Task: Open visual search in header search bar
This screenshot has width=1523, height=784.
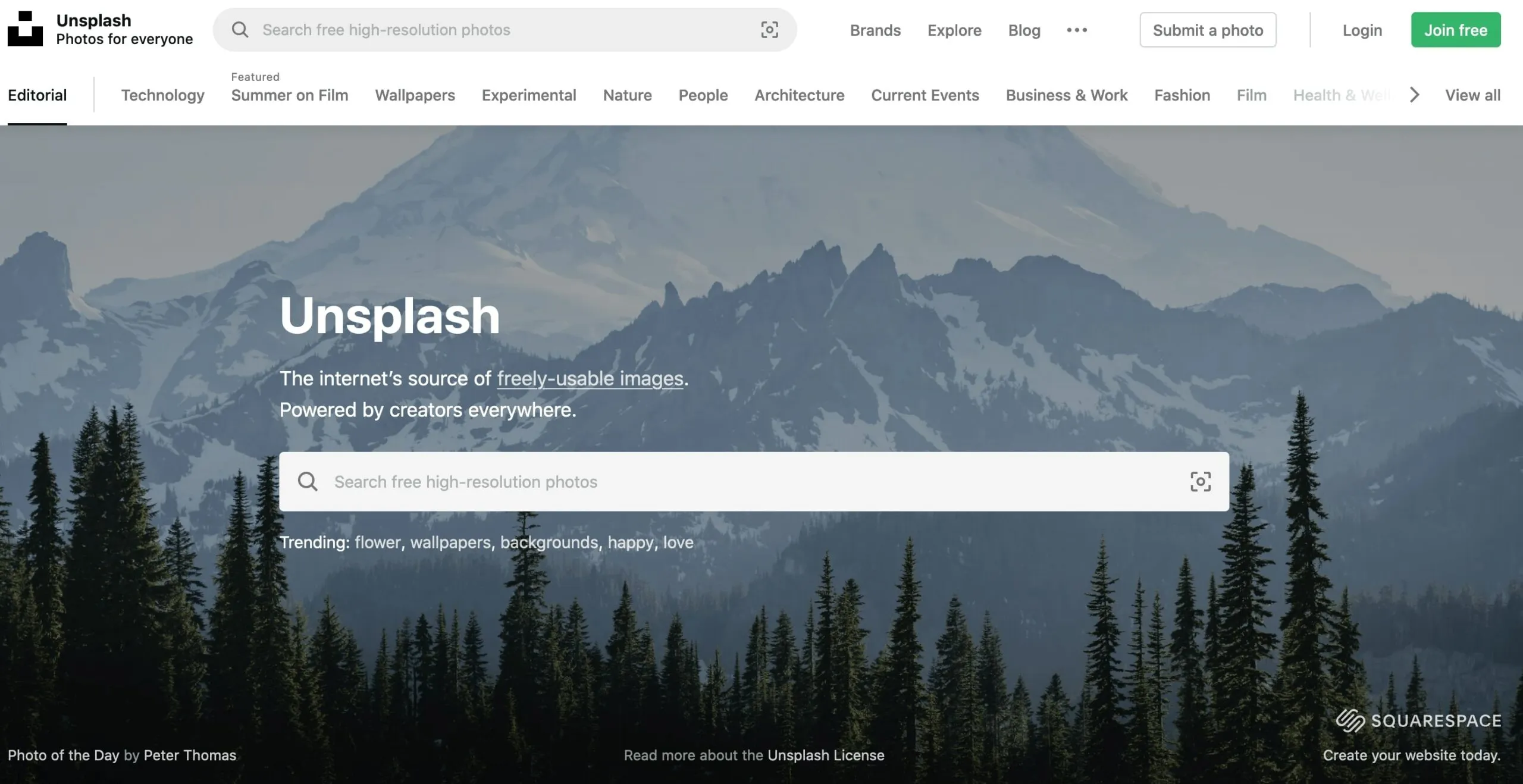Action: click(x=769, y=30)
